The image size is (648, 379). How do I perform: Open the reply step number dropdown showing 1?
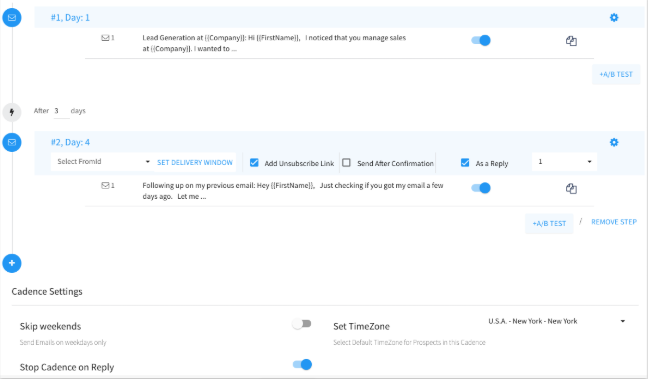tap(564, 162)
